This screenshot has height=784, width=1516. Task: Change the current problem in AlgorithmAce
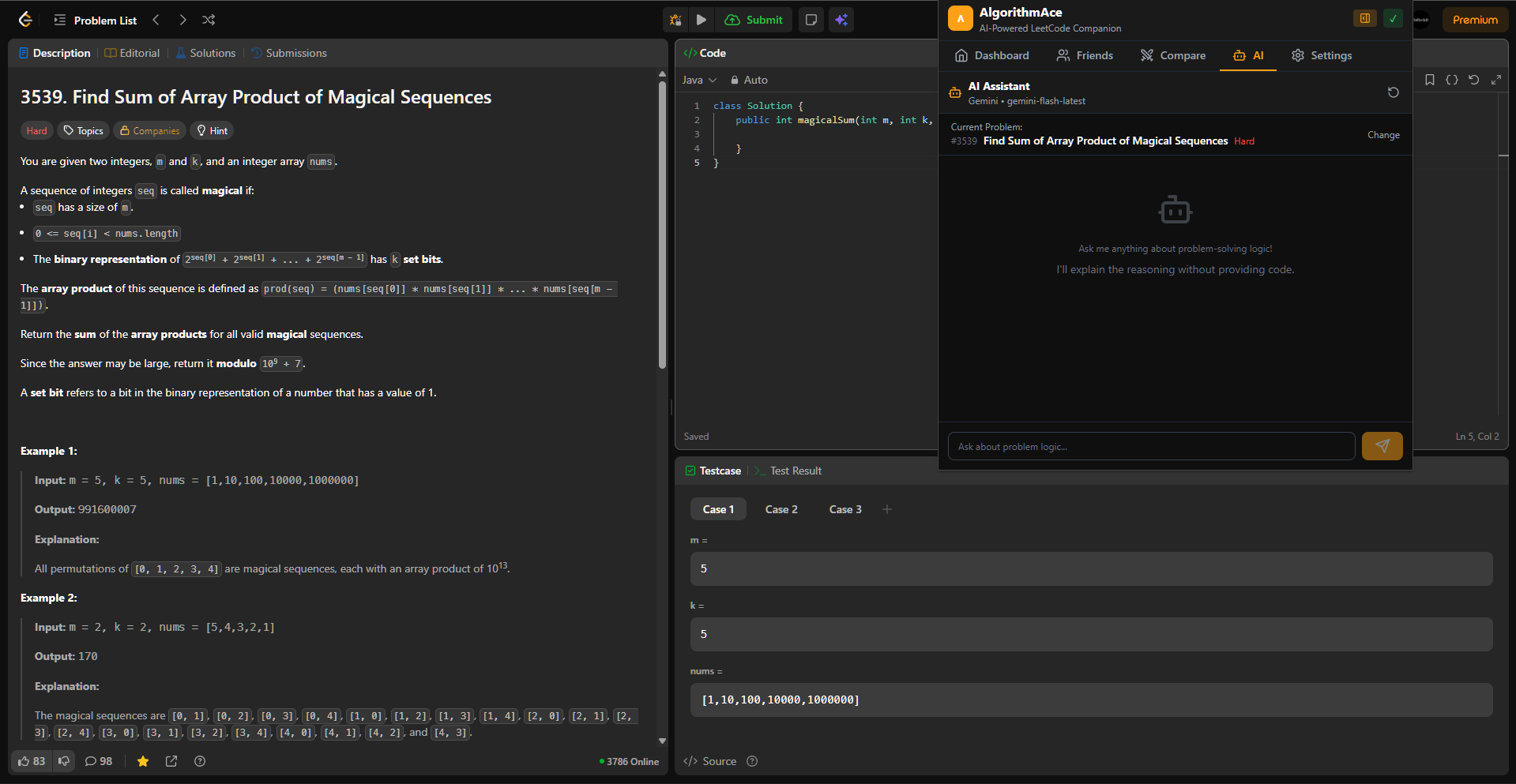[1382, 134]
